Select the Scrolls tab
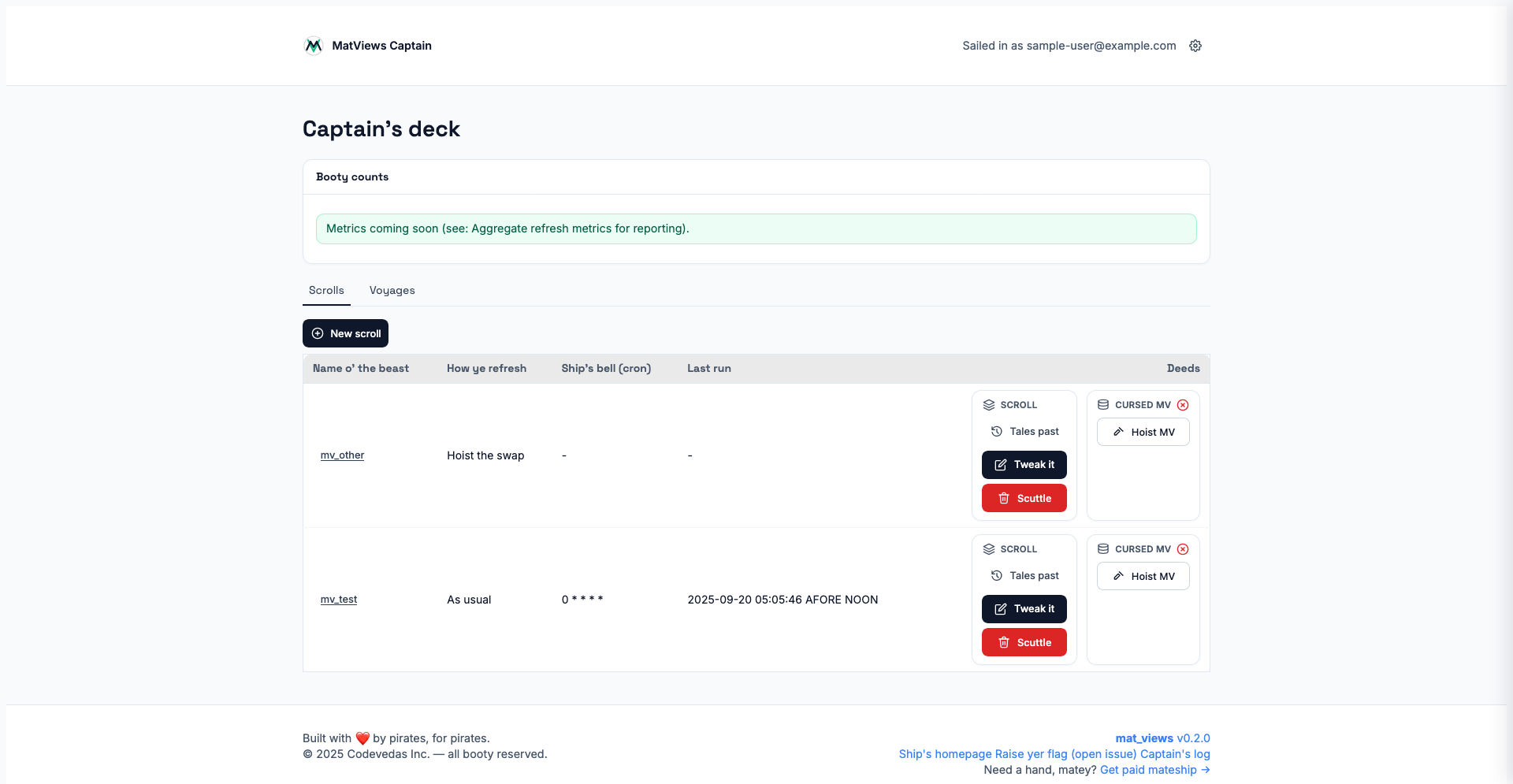Image resolution: width=1513 pixels, height=784 pixels. (x=326, y=290)
